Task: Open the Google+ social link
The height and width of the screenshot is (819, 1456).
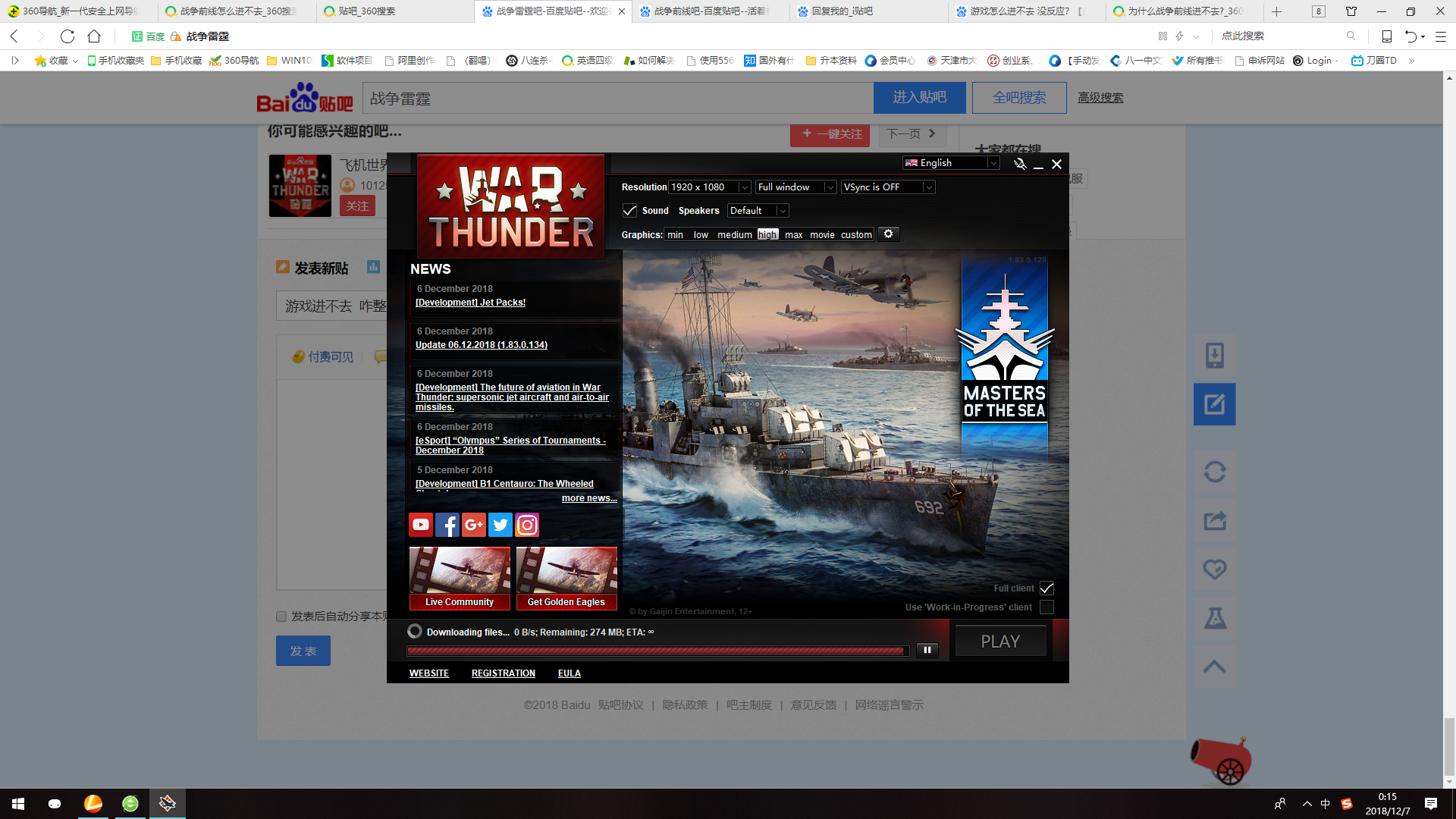Action: tap(474, 524)
